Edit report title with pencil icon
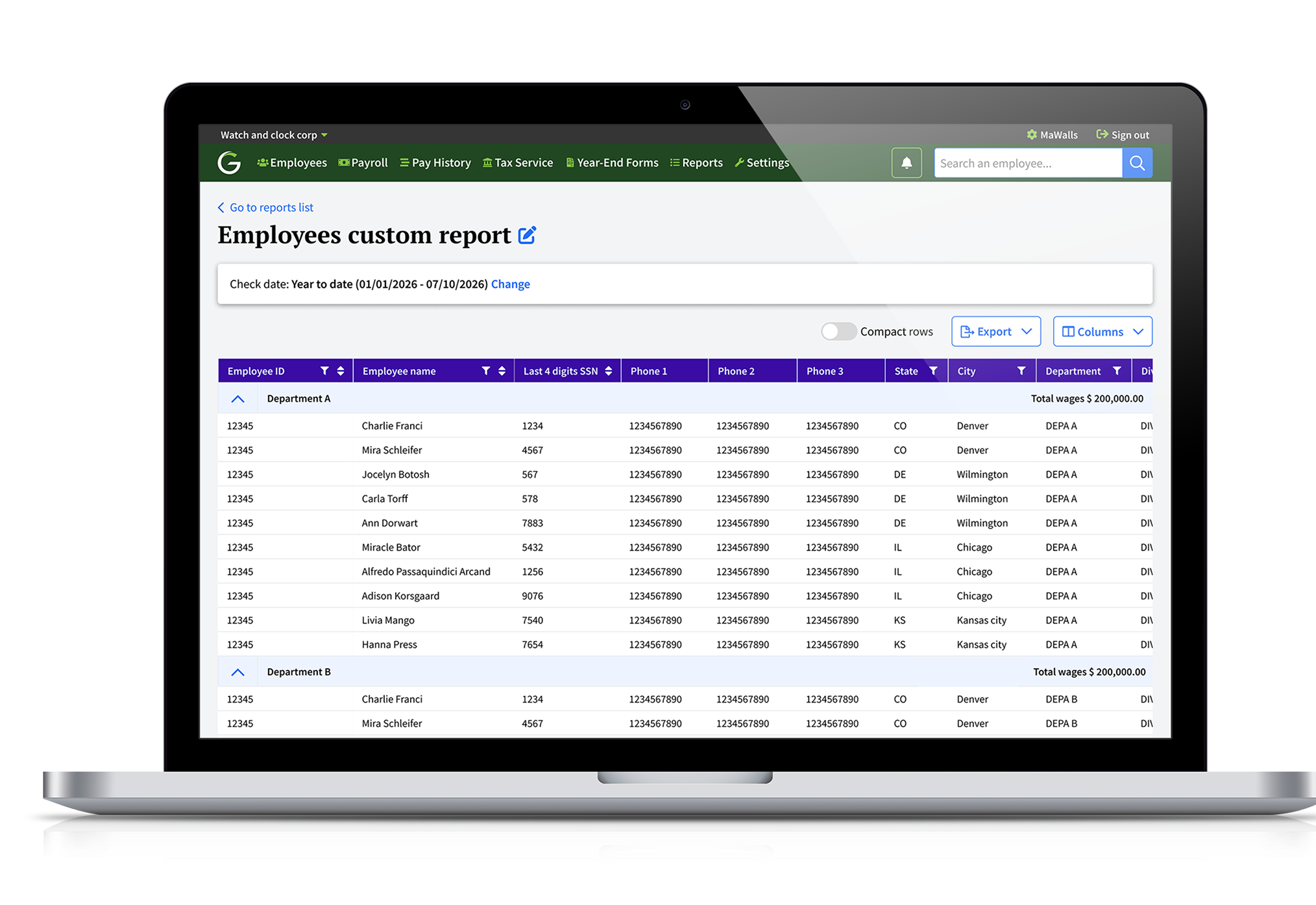The height and width of the screenshot is (905, 1316). point(527,235)
